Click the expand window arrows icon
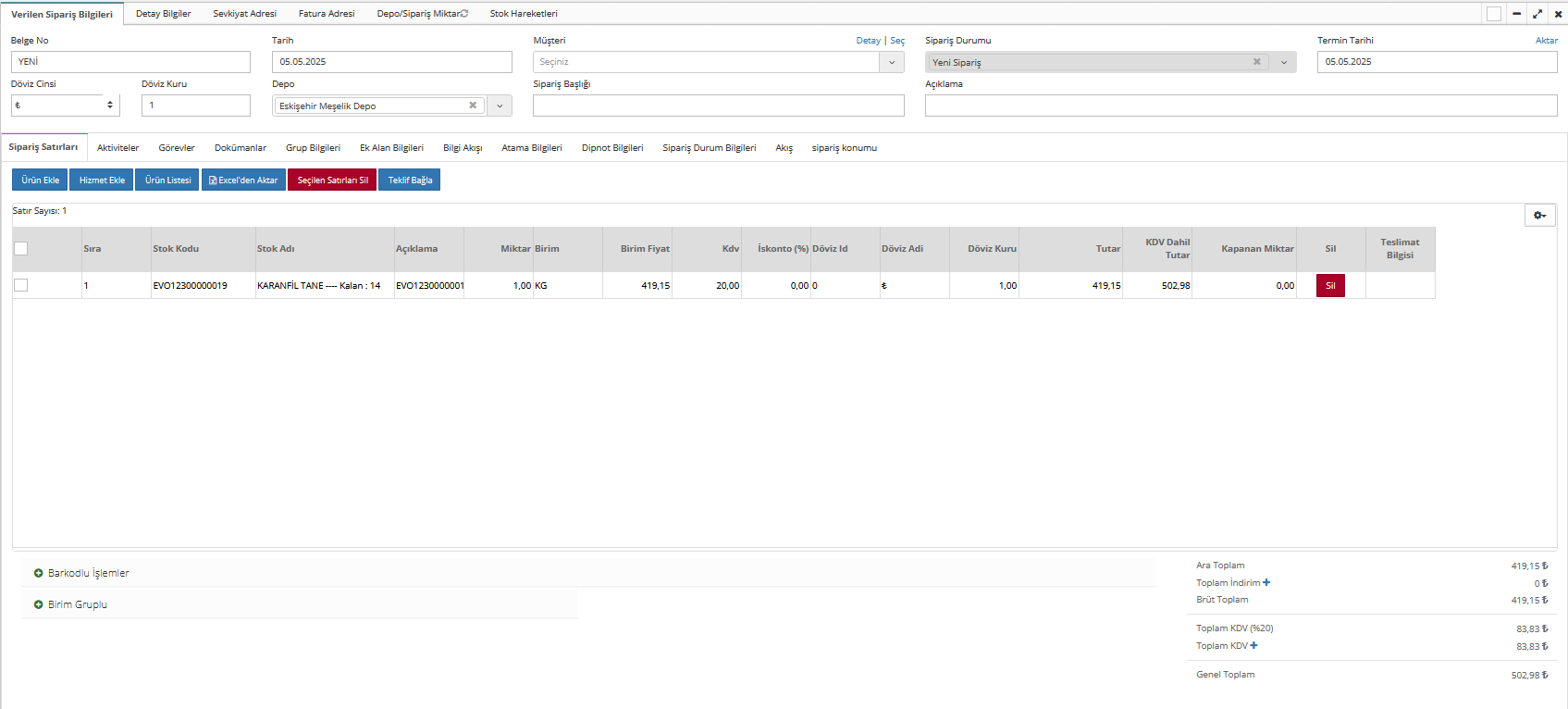1568x709 pixels. 1537,14
